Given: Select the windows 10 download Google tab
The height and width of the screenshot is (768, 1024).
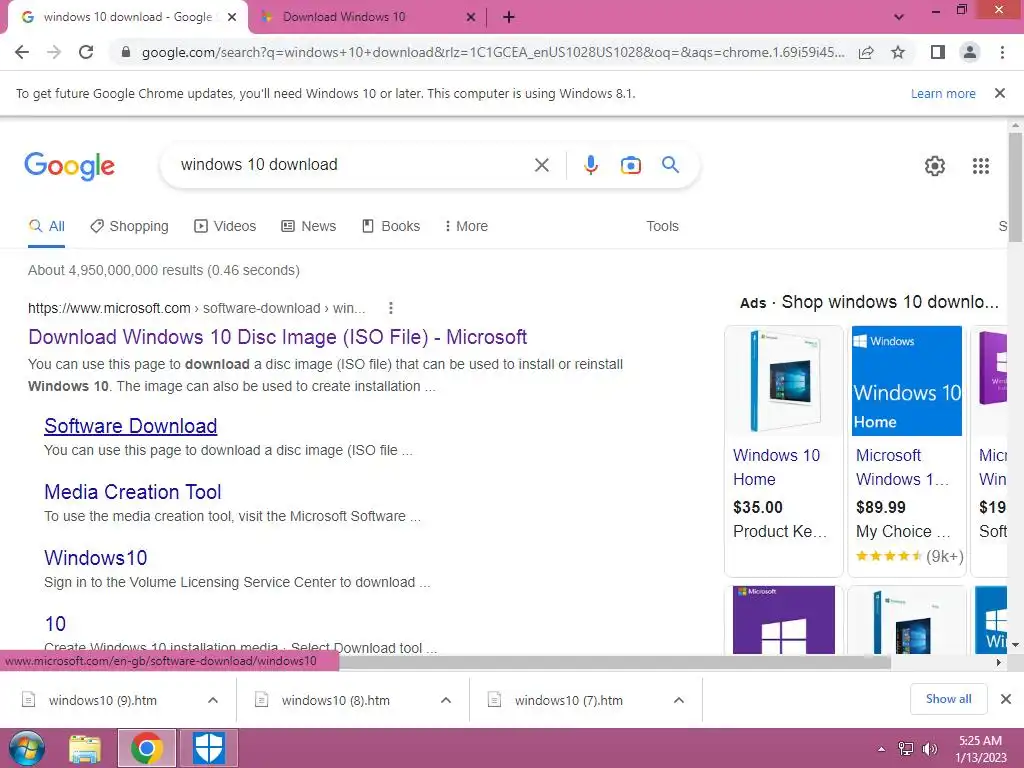Looking at the screenshot, I should (127, 18).
